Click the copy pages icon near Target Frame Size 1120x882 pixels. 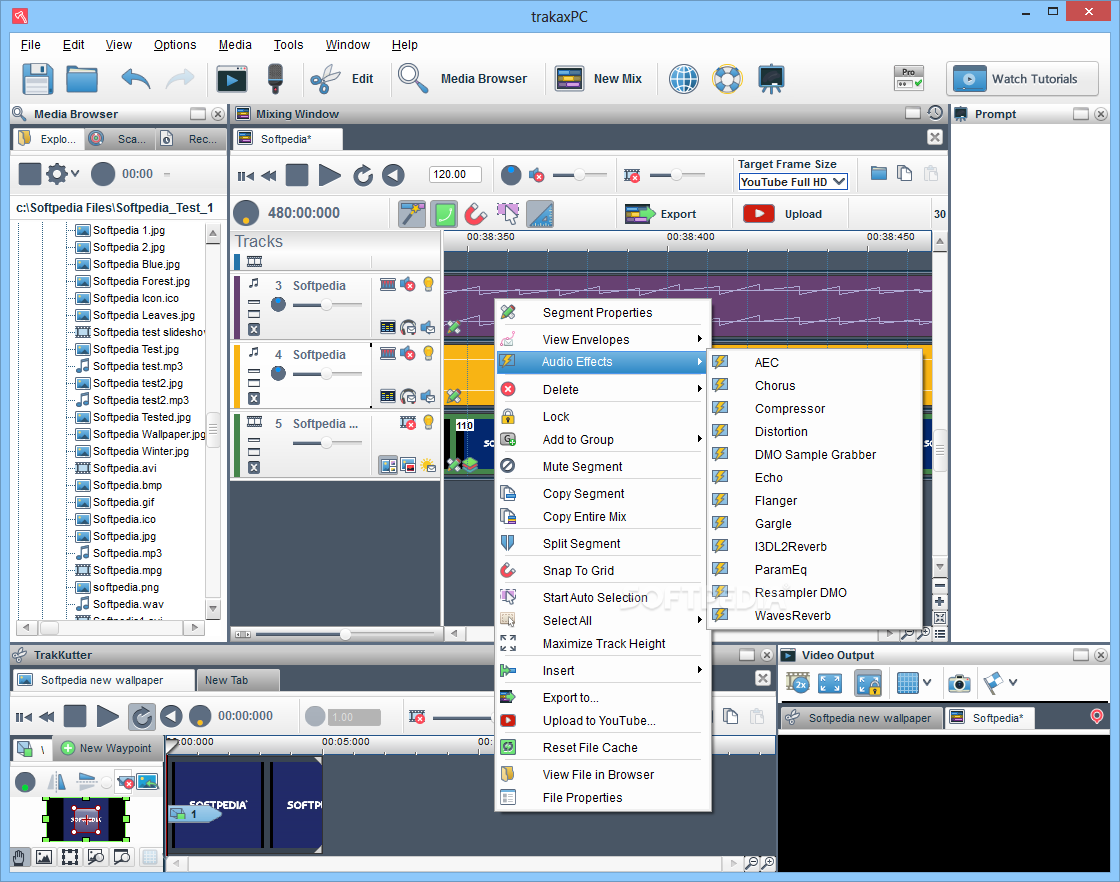point(904,174)
